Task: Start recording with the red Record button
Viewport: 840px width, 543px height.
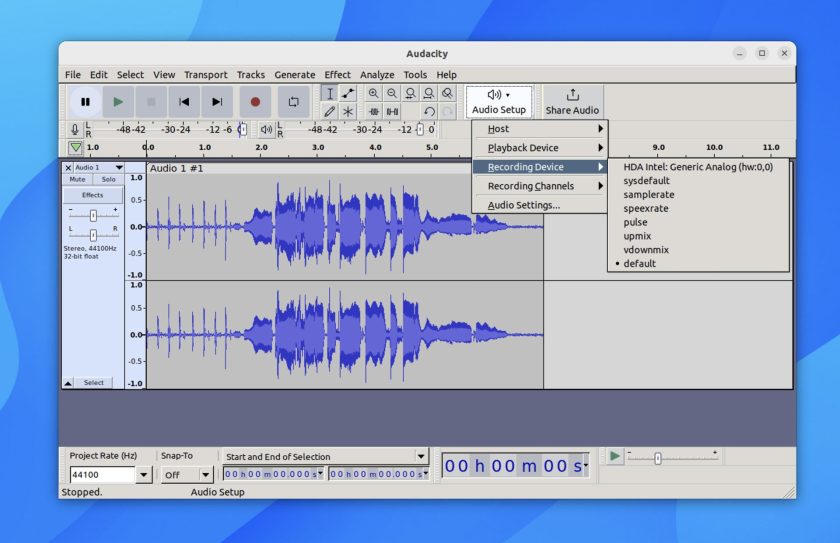Action: point(255,102)
